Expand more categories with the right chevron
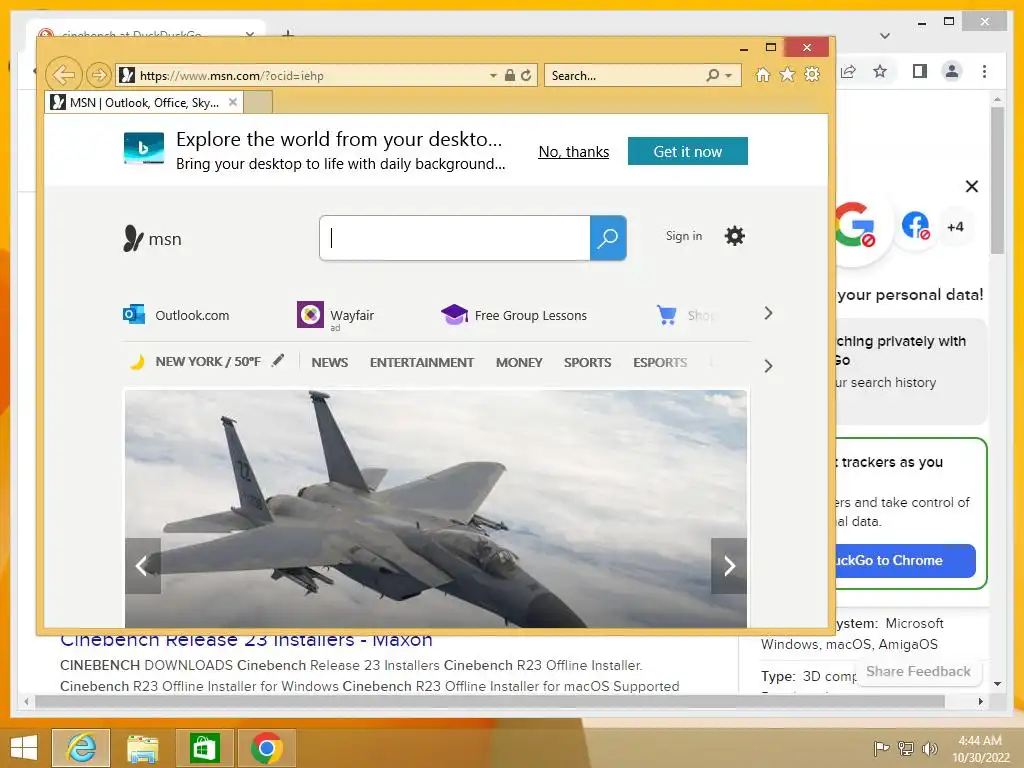This screenshot has width=1024, height=768. (x=769, y=366)
